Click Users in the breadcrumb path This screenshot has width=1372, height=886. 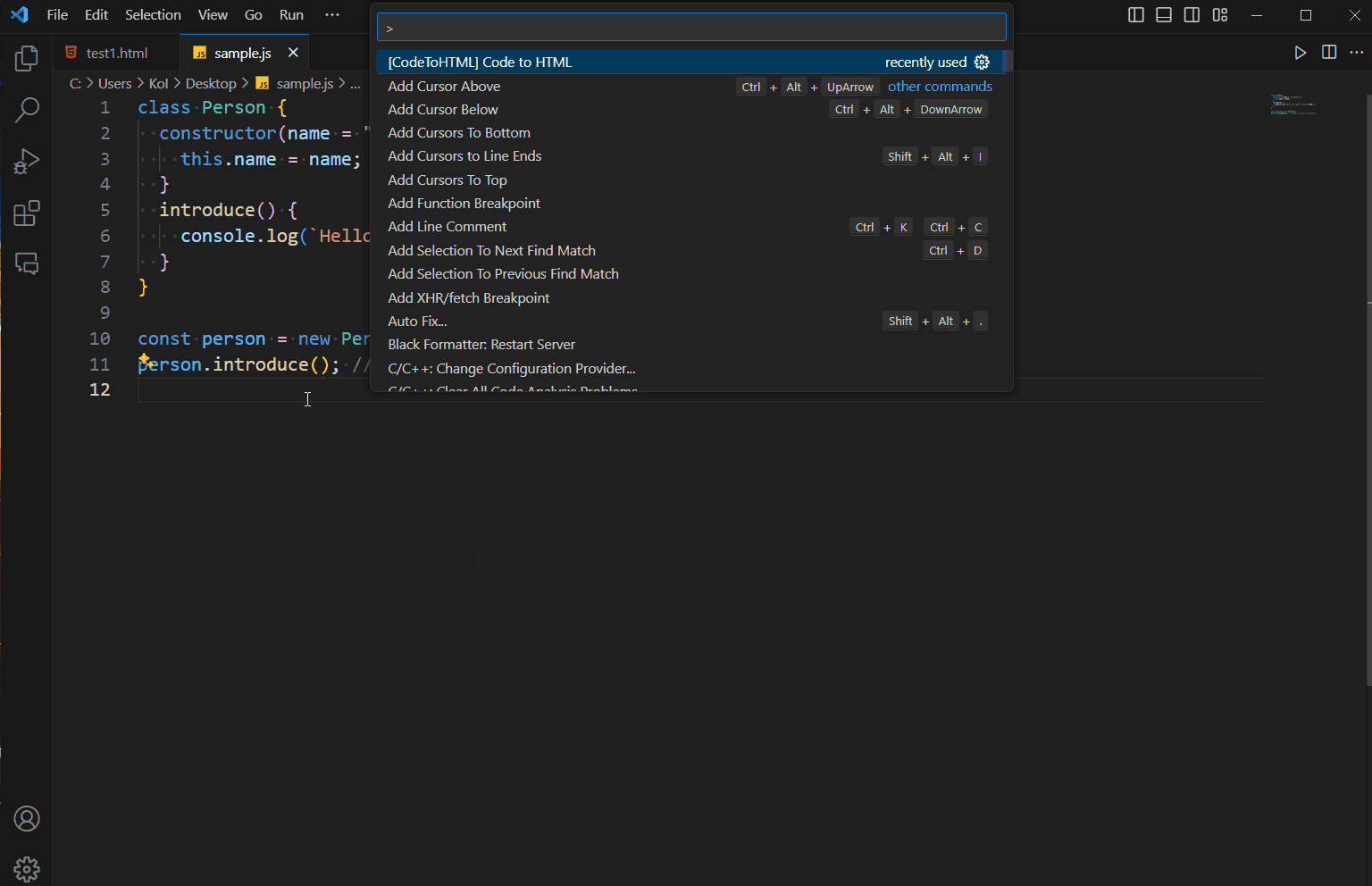point(114,83)
